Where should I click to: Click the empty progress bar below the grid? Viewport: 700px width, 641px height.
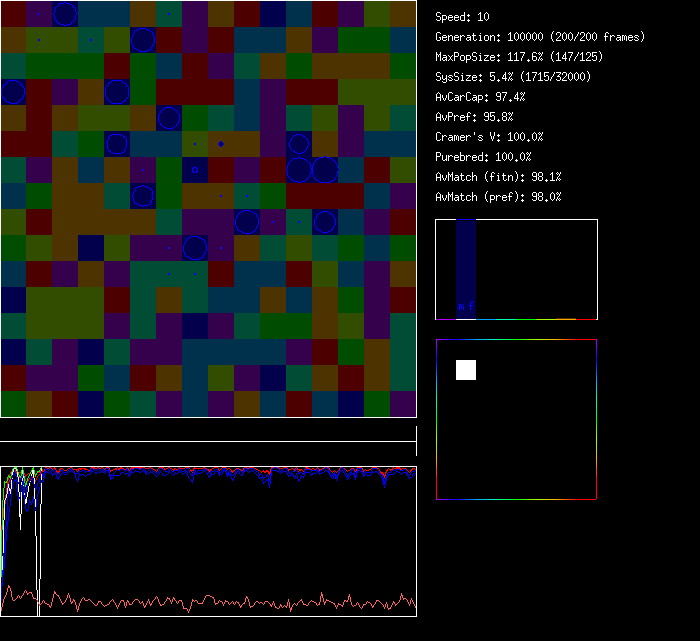(x=208, y=432)
